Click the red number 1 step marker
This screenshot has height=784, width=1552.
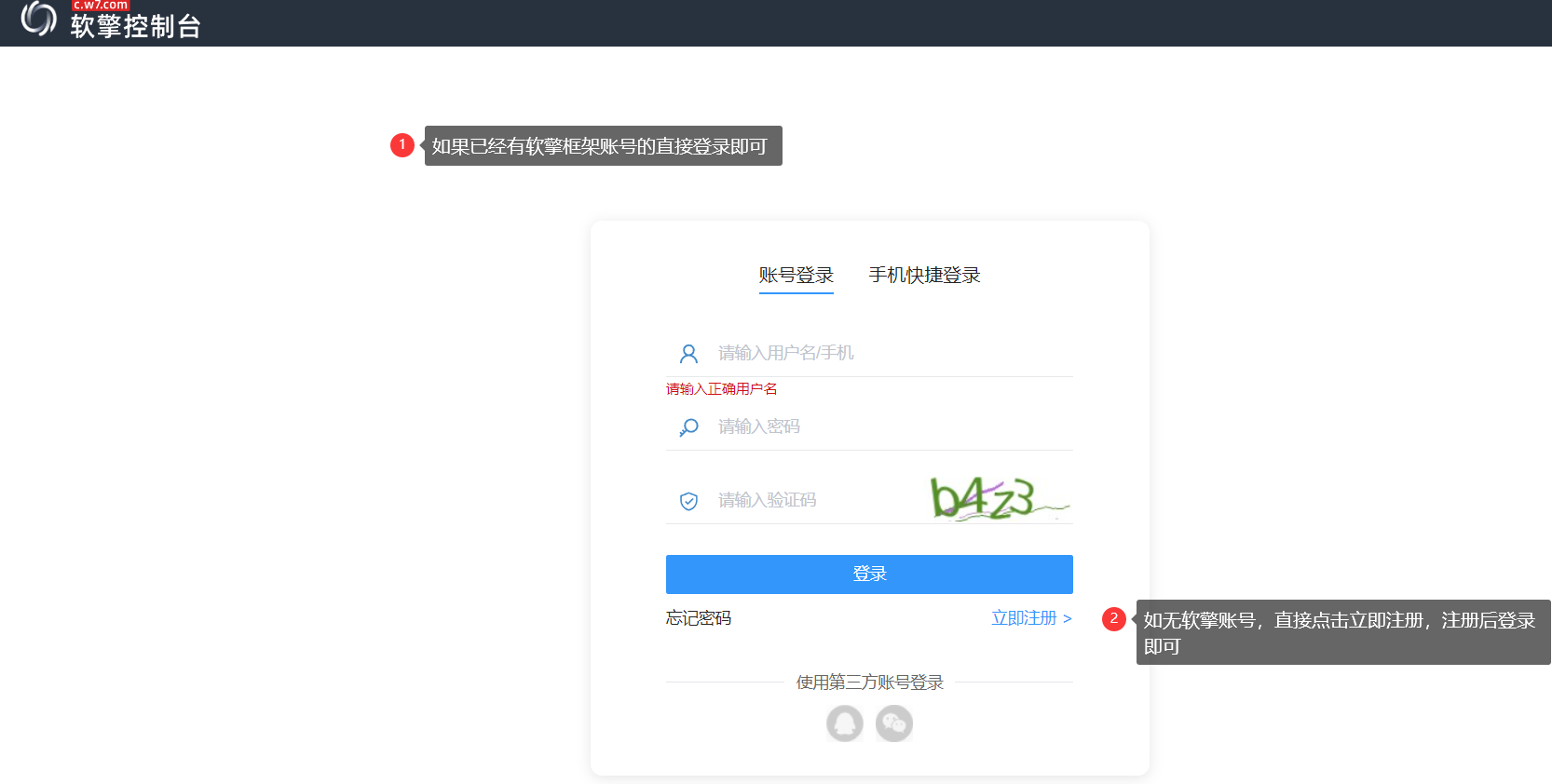(x=402, y=145)
